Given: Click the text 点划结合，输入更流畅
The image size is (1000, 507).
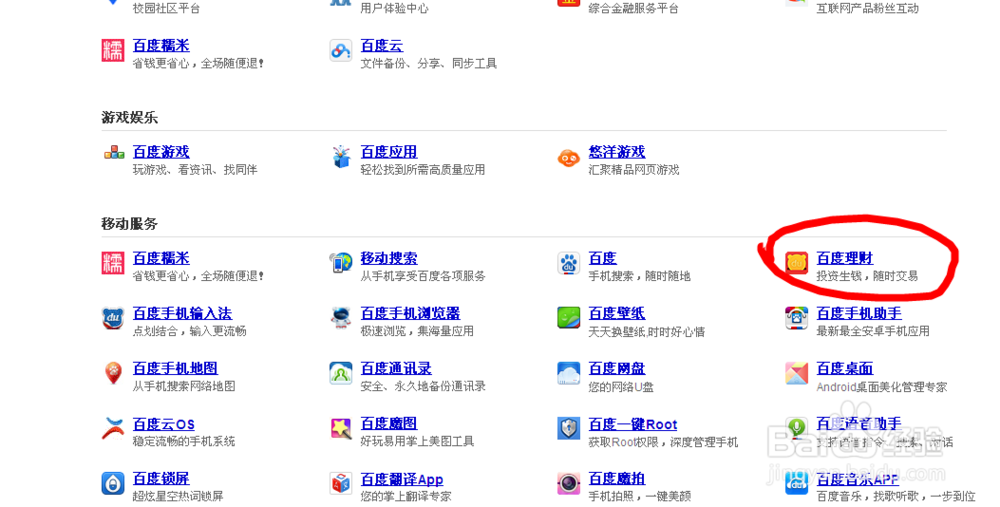Looking at the screenshot, I should [189, 331].
